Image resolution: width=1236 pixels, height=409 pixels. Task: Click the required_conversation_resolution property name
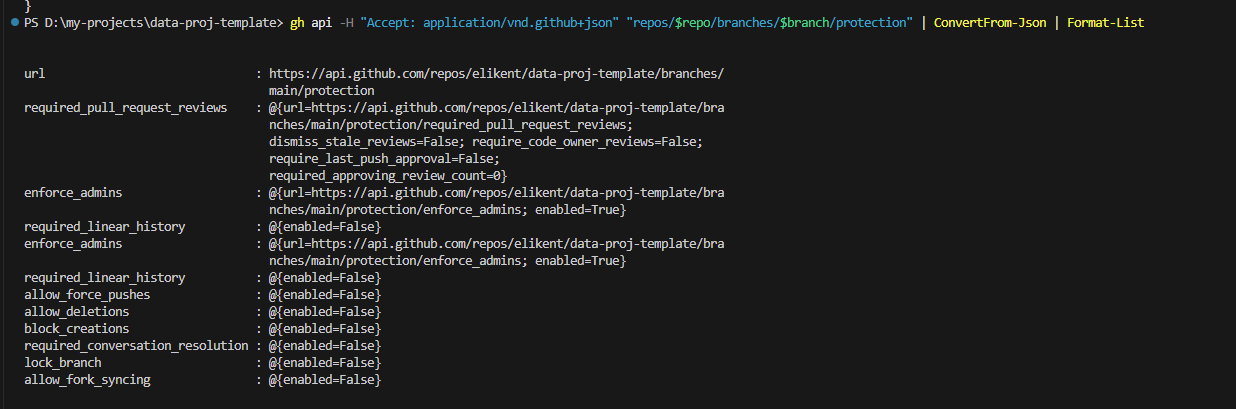(x=136, y=345)
